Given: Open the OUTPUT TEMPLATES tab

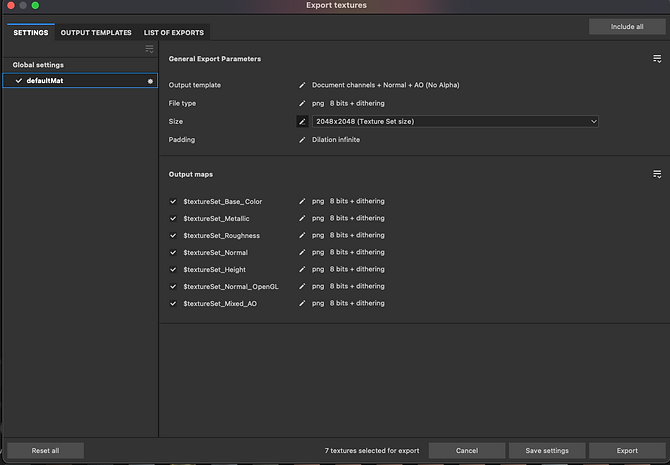Looking at the screenshot, I should tap(96, 32).
